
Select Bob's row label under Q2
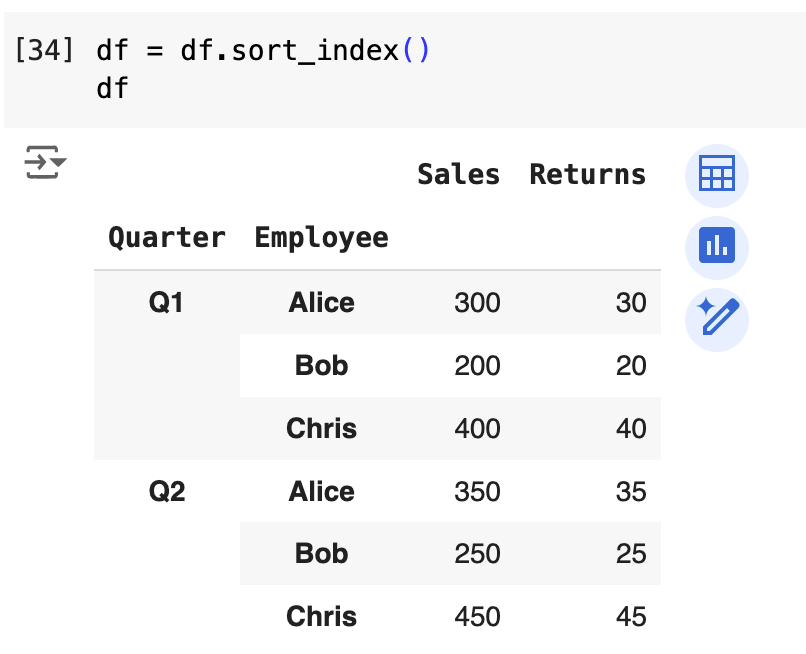tap(321, 553)
